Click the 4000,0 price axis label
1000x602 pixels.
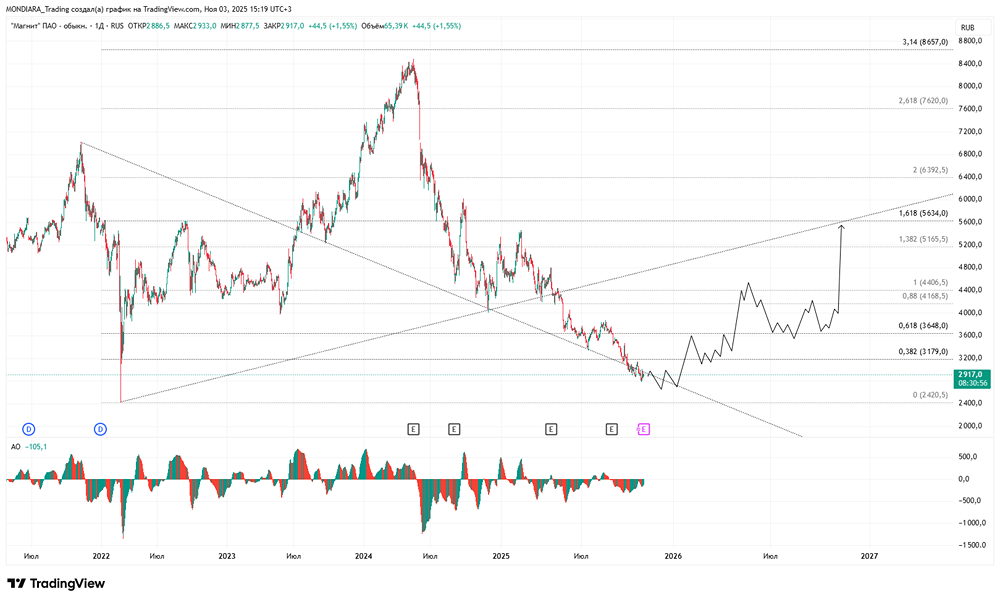(x=971, y=312)
